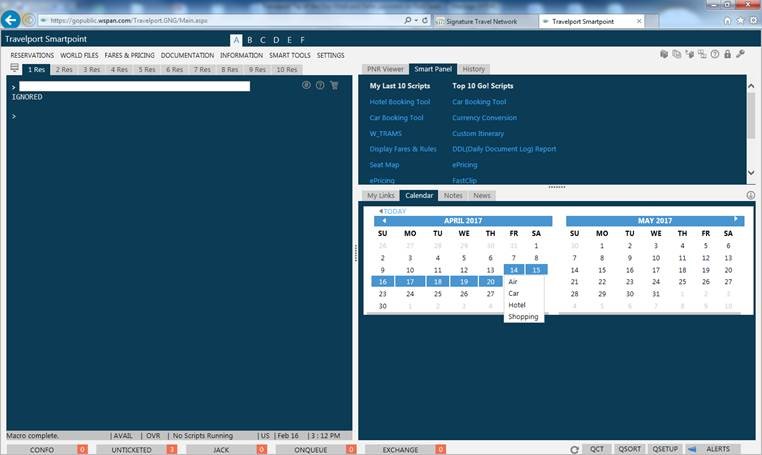Screen dimensions: 762x455
Task: Switch to the History tab
Action: (473, 69)
